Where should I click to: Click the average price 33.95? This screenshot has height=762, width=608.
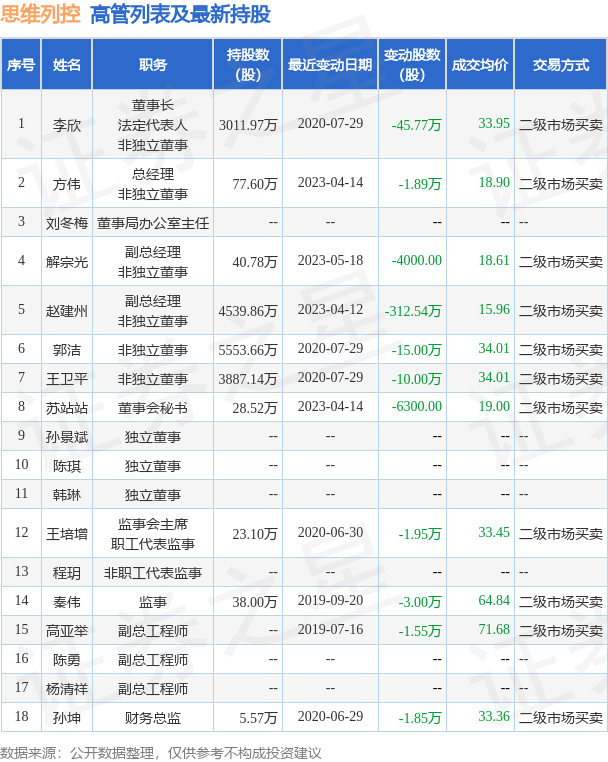494,123
